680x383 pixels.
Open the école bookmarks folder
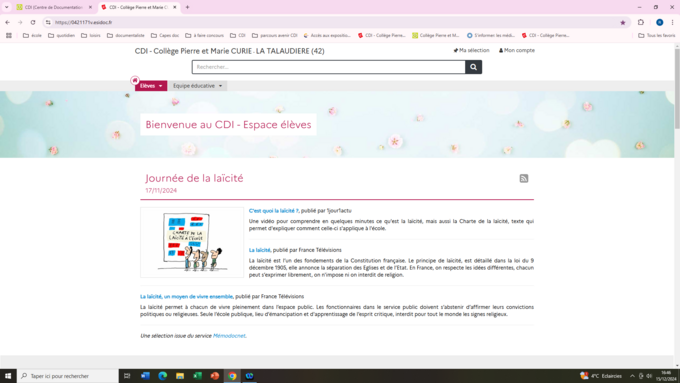pos(32,36)
